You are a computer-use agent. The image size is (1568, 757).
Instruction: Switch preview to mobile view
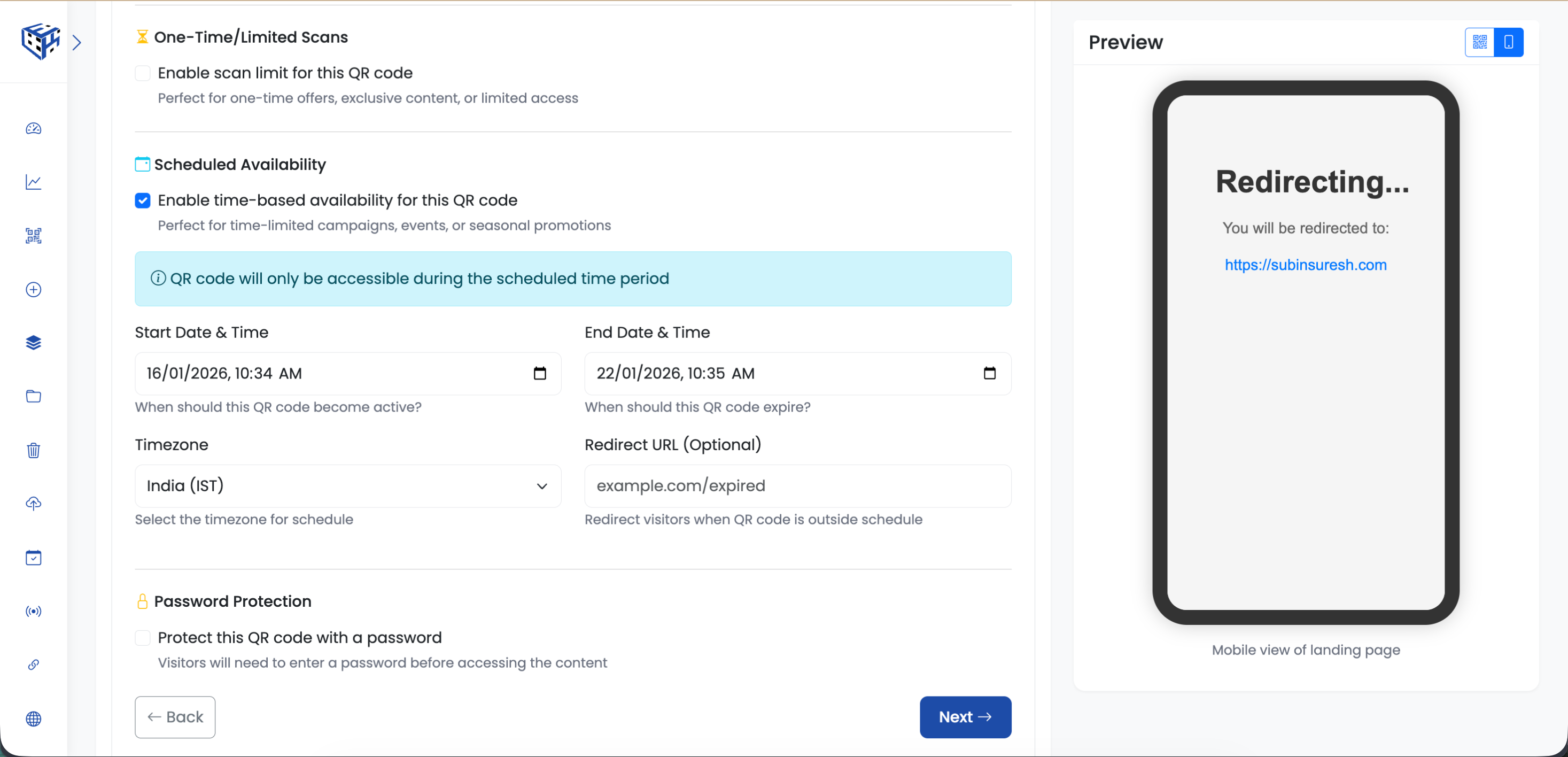(x=1508, y=42)
